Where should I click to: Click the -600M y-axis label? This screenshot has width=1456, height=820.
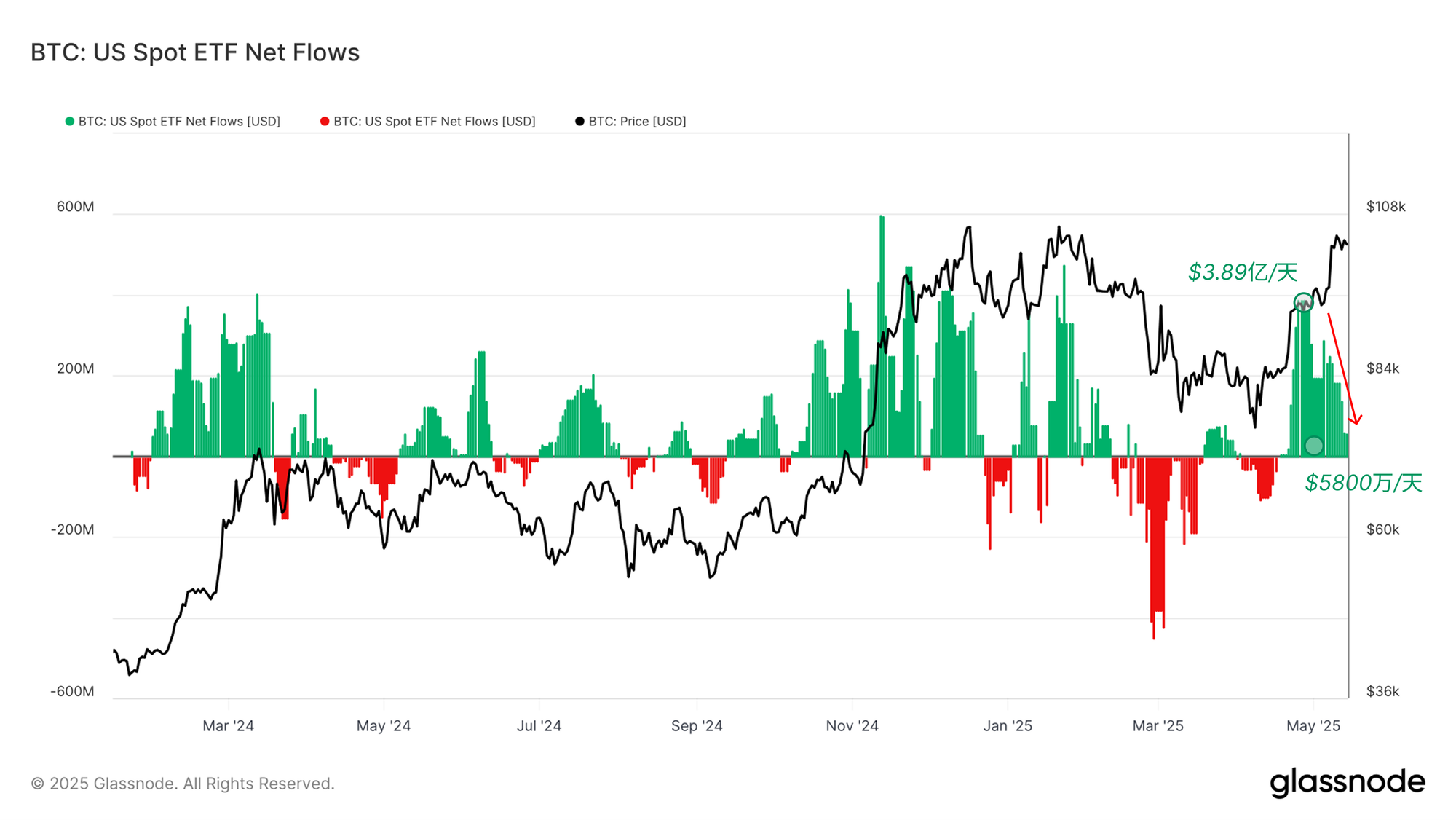coord(73,691)
